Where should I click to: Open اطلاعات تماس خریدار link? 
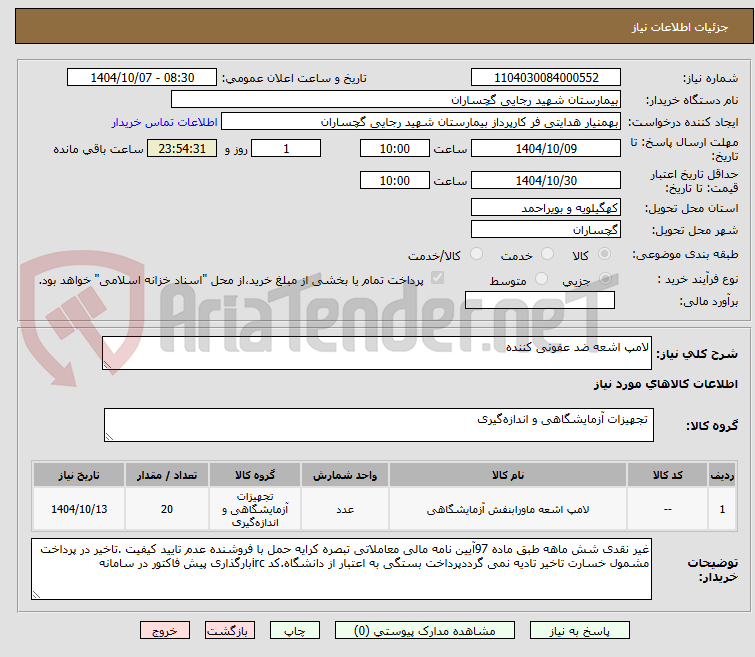point(165,122)
